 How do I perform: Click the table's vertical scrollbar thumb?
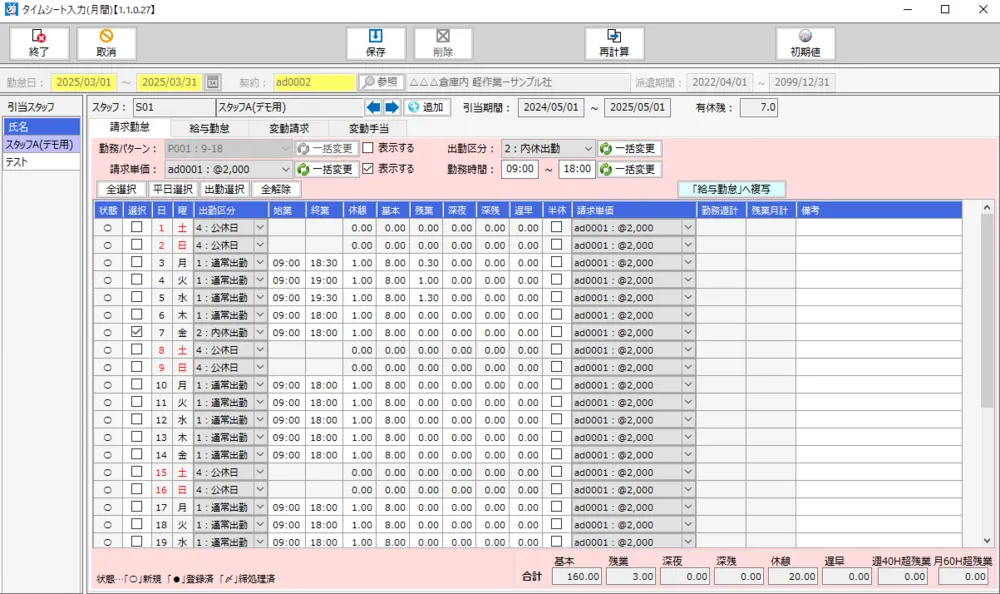[x=986, y=311]
